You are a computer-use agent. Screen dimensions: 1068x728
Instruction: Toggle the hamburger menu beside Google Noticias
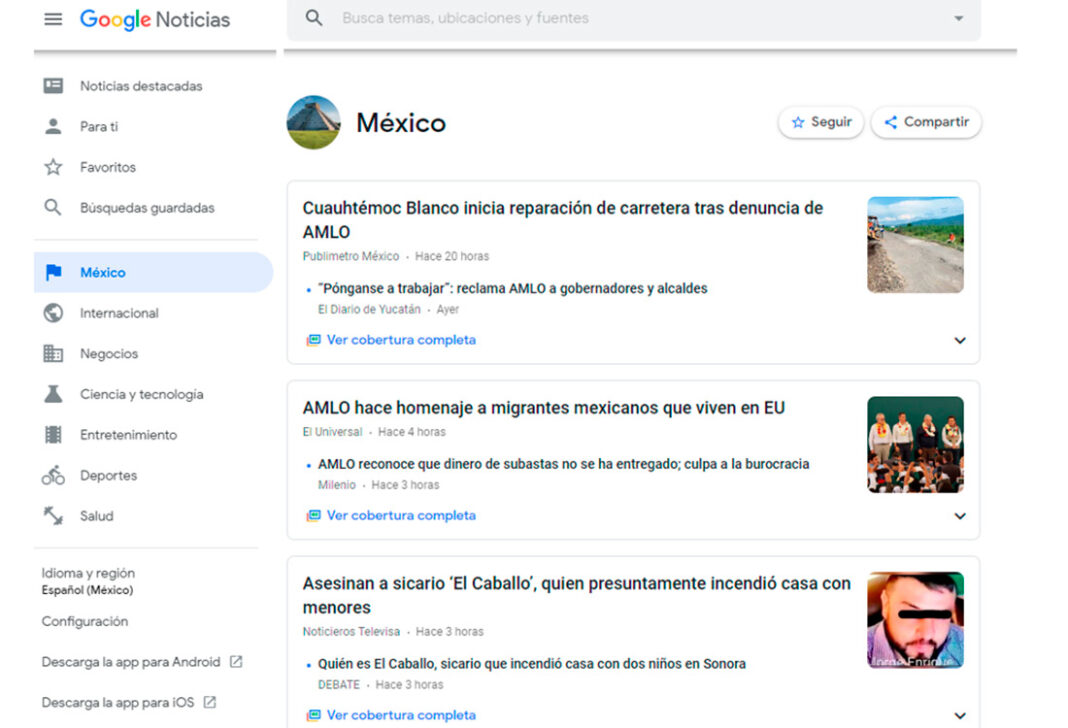click(53, 18)
